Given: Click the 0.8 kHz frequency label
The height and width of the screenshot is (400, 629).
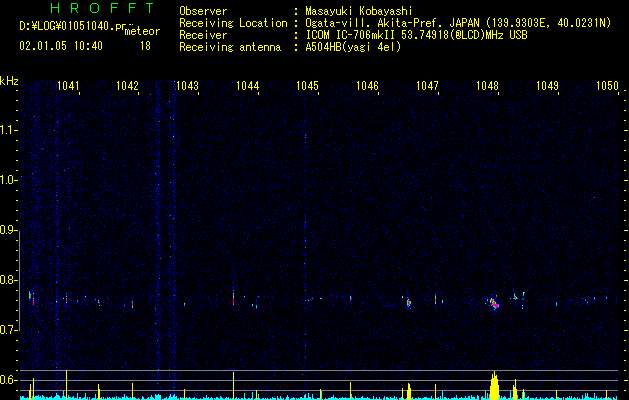Looking at the screenshot, I should 8,280.
